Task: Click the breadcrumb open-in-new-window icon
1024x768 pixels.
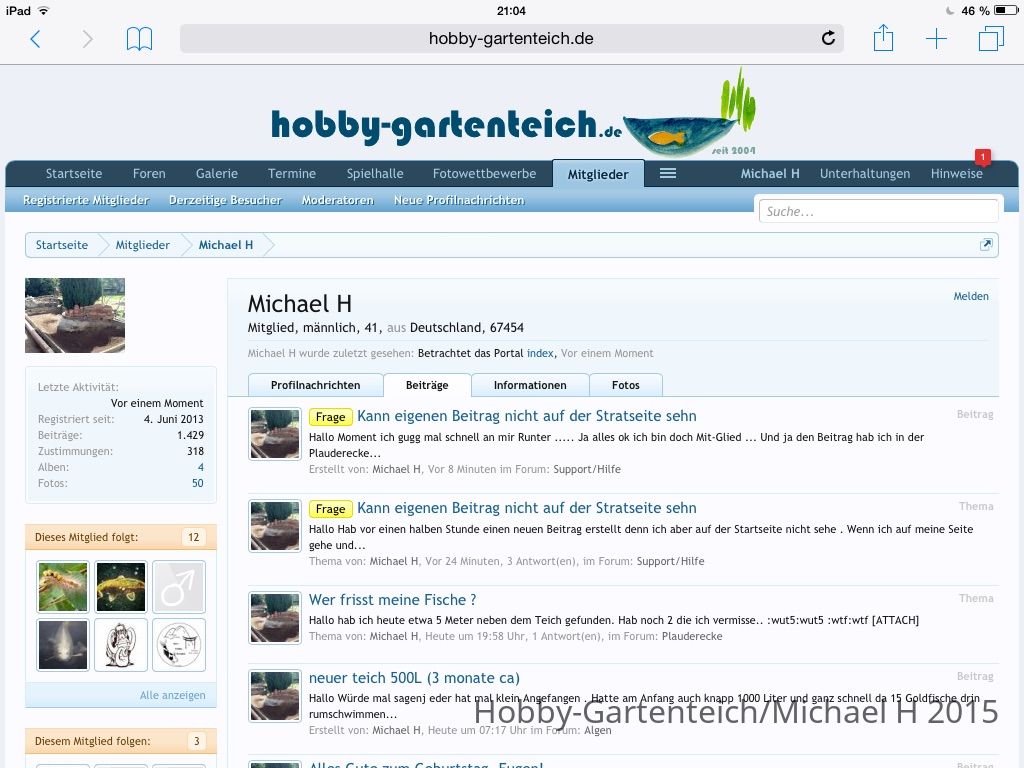Action: tap(985, 244)
